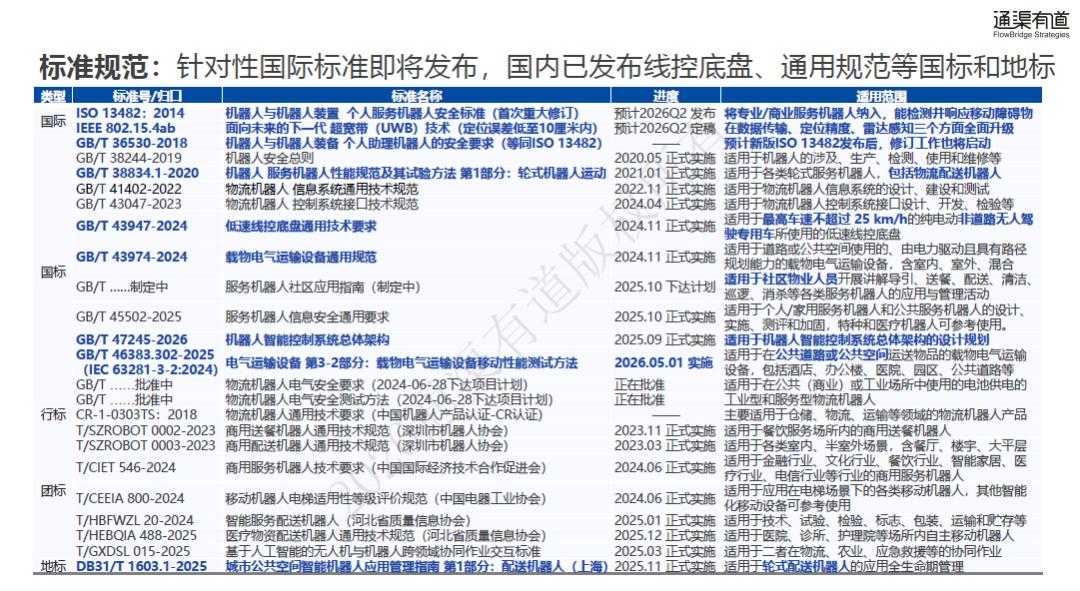Viewport: 1080px width, 591px height.
Task: Click the GB/T ……制定中 cell
Action: [x=122, y=287]
